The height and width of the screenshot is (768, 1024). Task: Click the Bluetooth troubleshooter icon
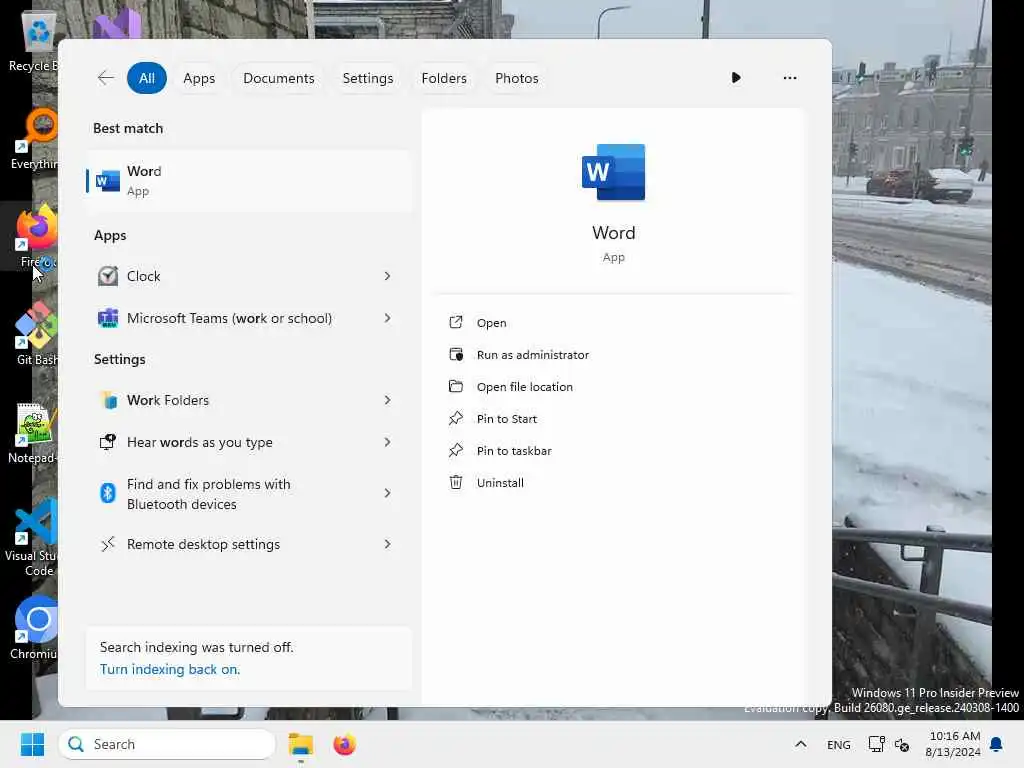(x=108, y=492)
